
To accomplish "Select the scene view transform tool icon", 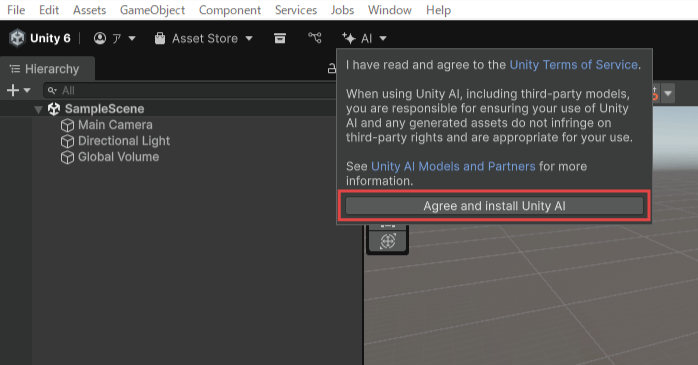I will coord(387,241).
